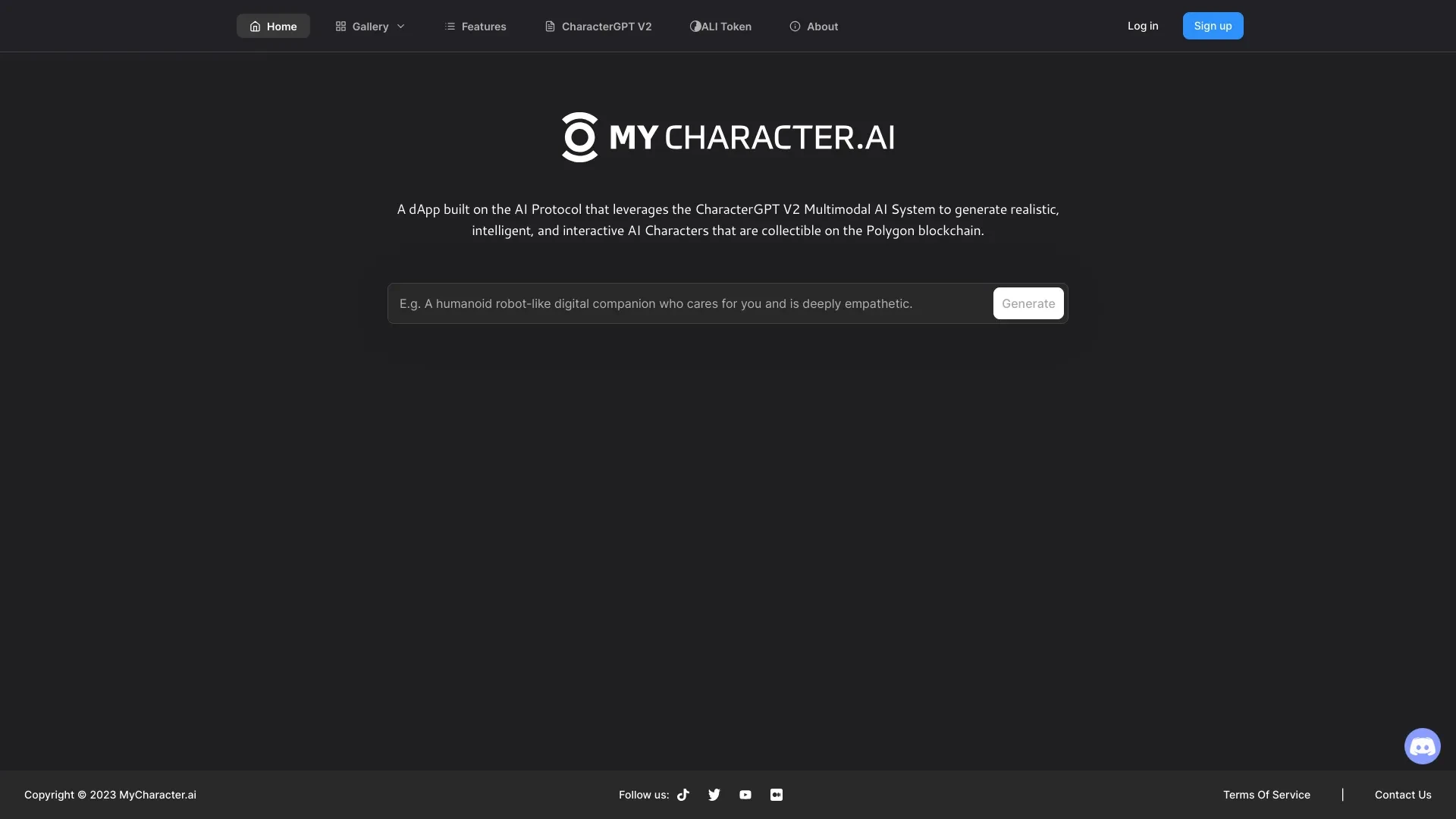1456x819 pixels.
Task: Toggle the Flickr social icon
Action: pyautogui.click(x=776, y=795)
